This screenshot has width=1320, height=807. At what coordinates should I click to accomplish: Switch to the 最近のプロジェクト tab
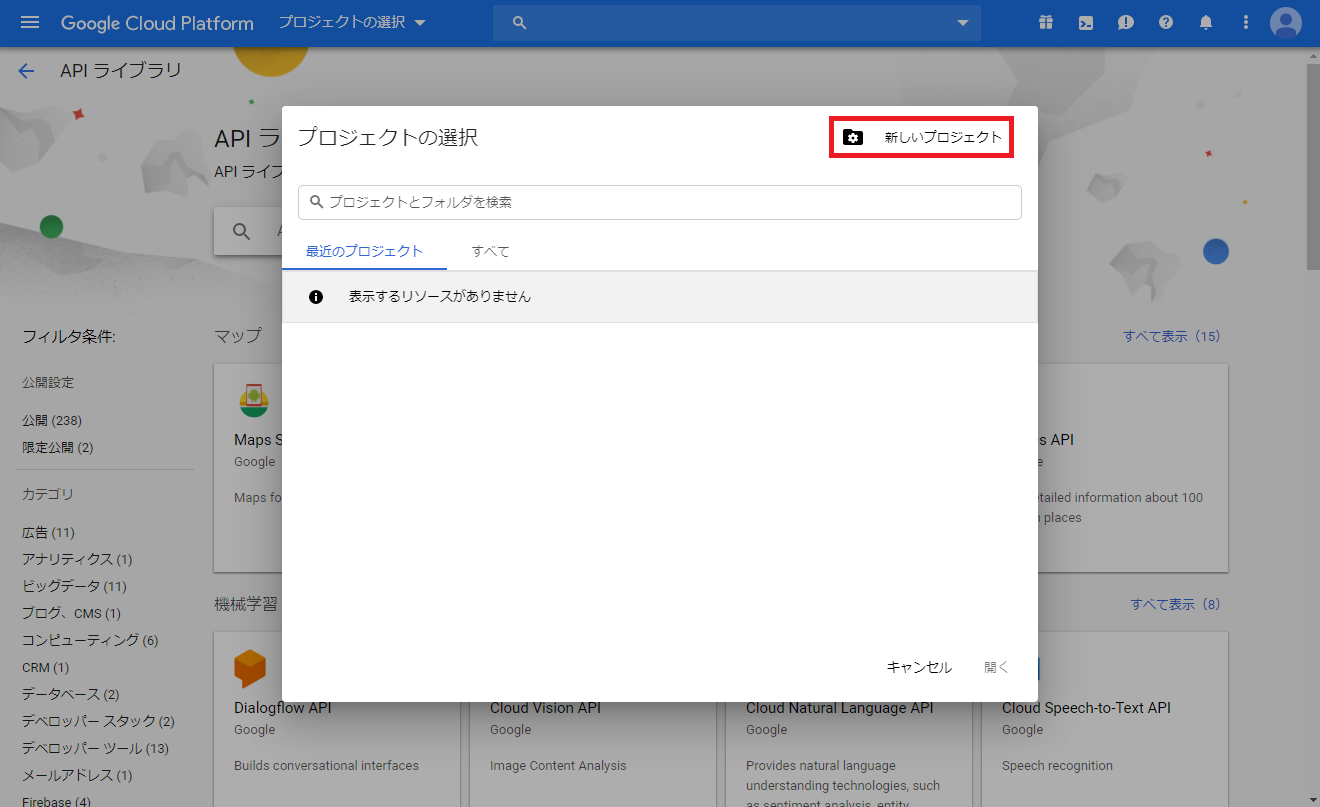coord(364,251)
